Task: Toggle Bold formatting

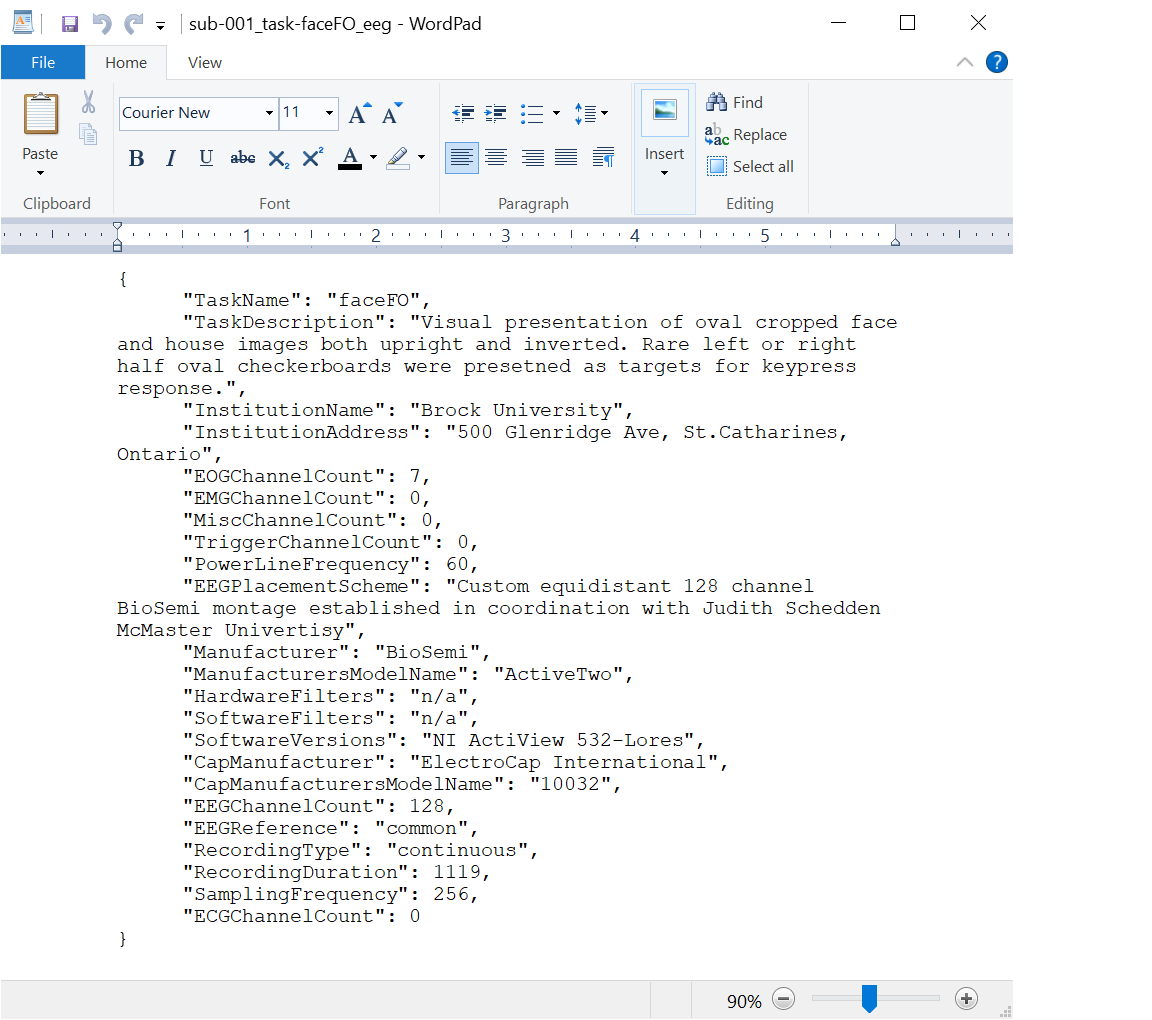Action: [x=137, y=158]
